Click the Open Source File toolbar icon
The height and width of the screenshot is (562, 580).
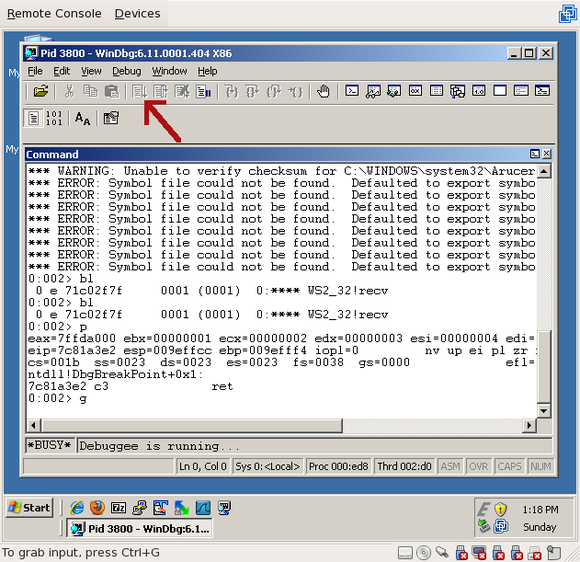pos(41,91)
